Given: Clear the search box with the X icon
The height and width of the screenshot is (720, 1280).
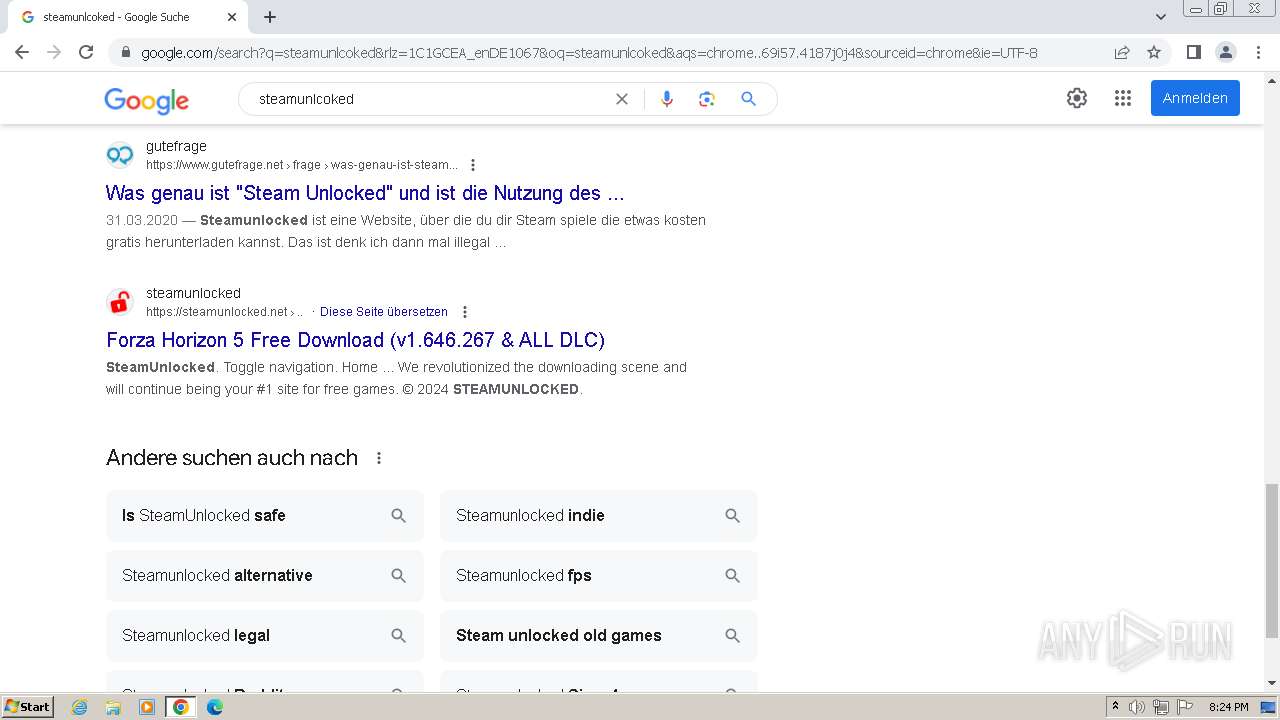Looking at the screenshot, I should pos(622,99).
